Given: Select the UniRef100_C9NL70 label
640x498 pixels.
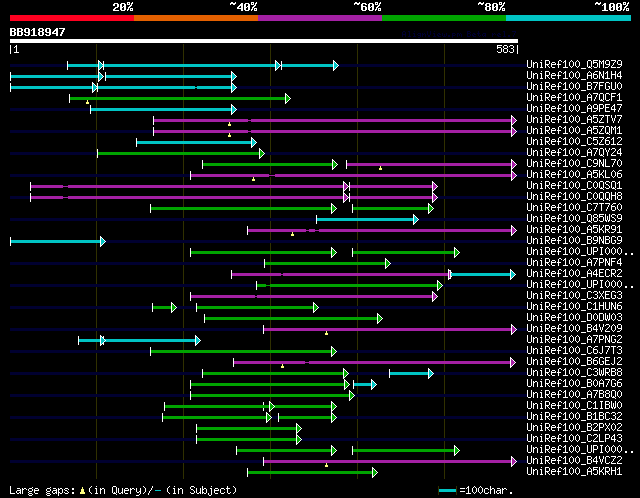Looking at the screenshot, I should pyautogui.click(x=574, y=164).
